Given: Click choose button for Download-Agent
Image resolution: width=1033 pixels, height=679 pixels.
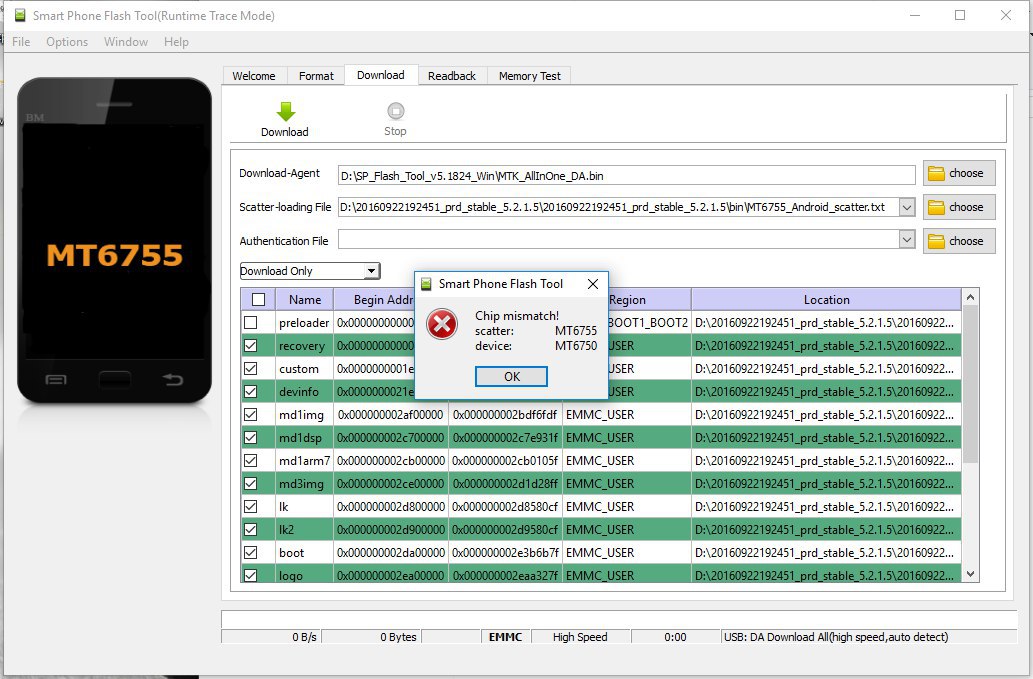Looking at the screenshot, I should pyautogui.click(x=959, y=173).
